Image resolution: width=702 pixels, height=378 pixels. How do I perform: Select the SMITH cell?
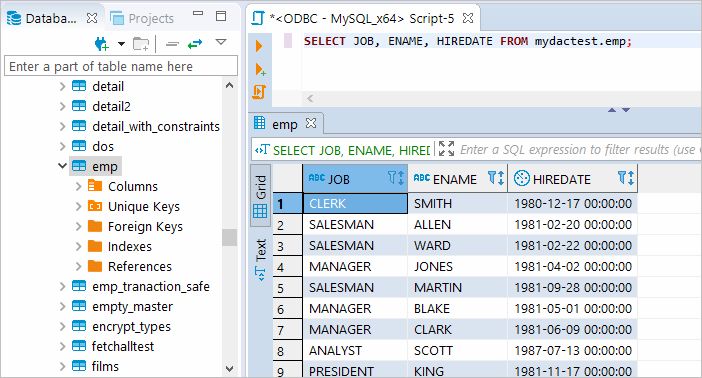click(x=458, y=204)
